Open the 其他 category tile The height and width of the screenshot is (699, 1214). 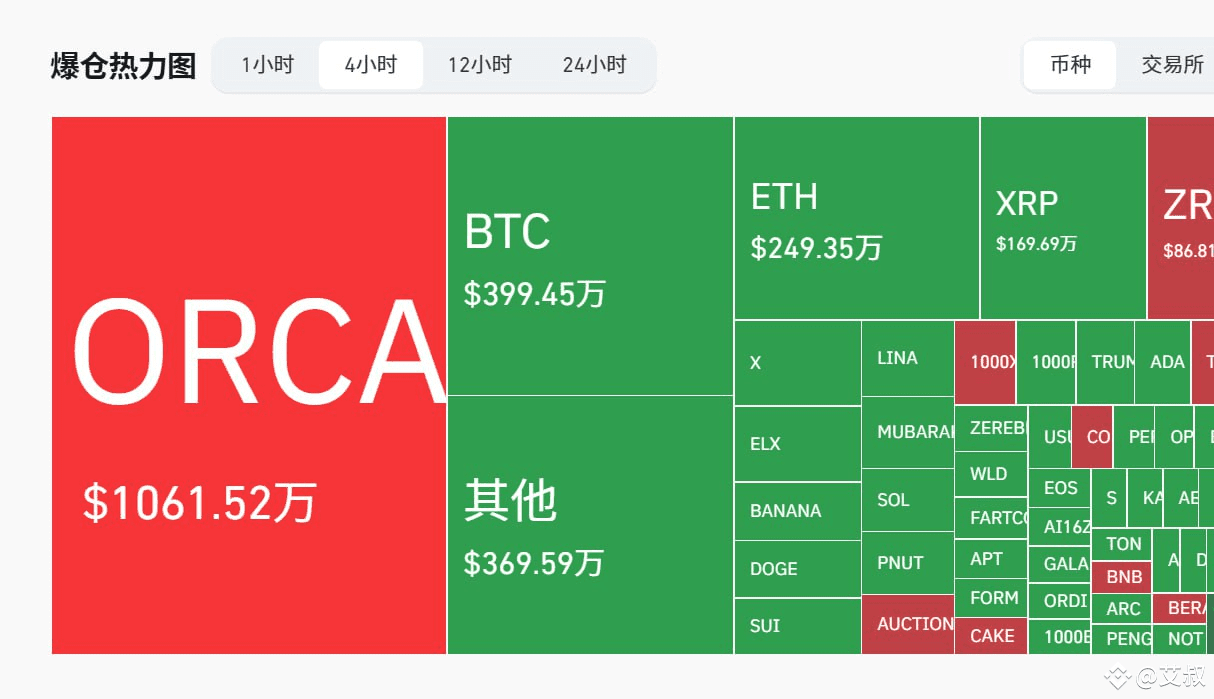(x=589, y=530)
